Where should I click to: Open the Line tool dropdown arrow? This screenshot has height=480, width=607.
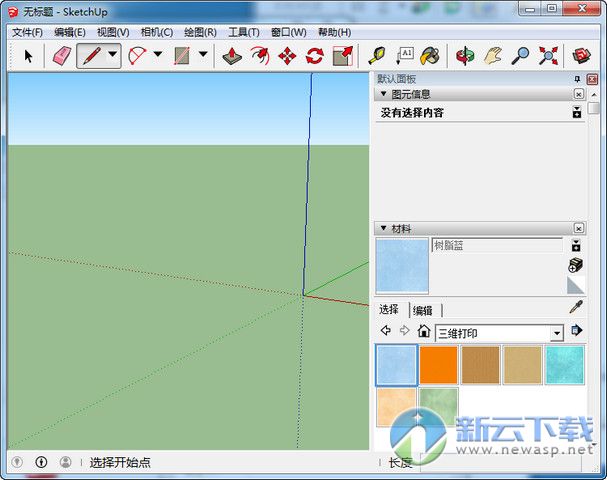click(x=112, y=54)
